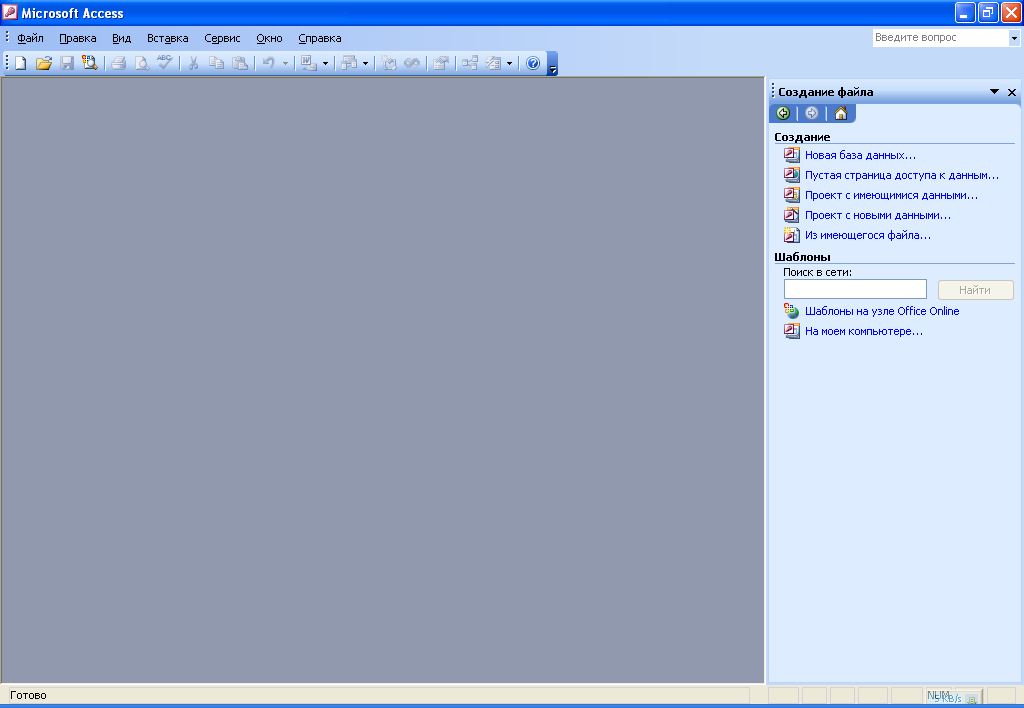This screenshot has height=708, width=1024.
Task: Click the Office links Word icon
Action: coord(308,63)
